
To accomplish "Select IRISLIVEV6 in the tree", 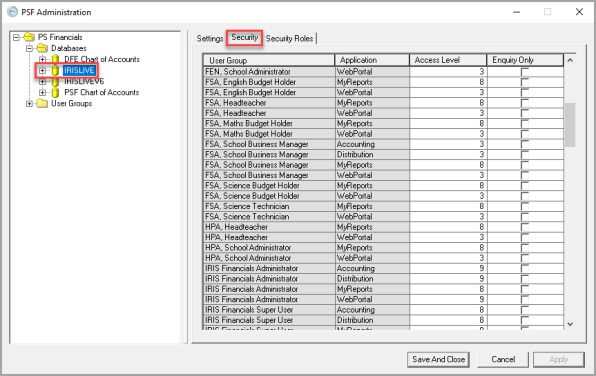I will [84, 81].
